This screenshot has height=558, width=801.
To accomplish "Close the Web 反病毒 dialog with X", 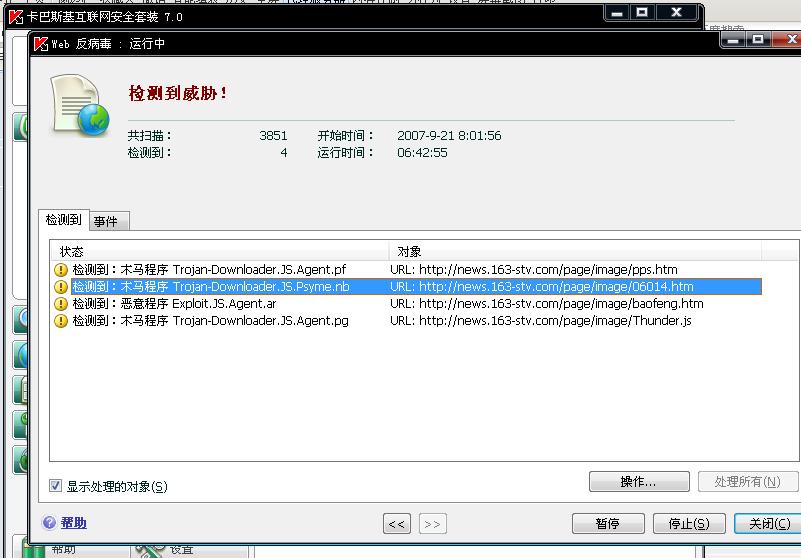I will (789, 39).
